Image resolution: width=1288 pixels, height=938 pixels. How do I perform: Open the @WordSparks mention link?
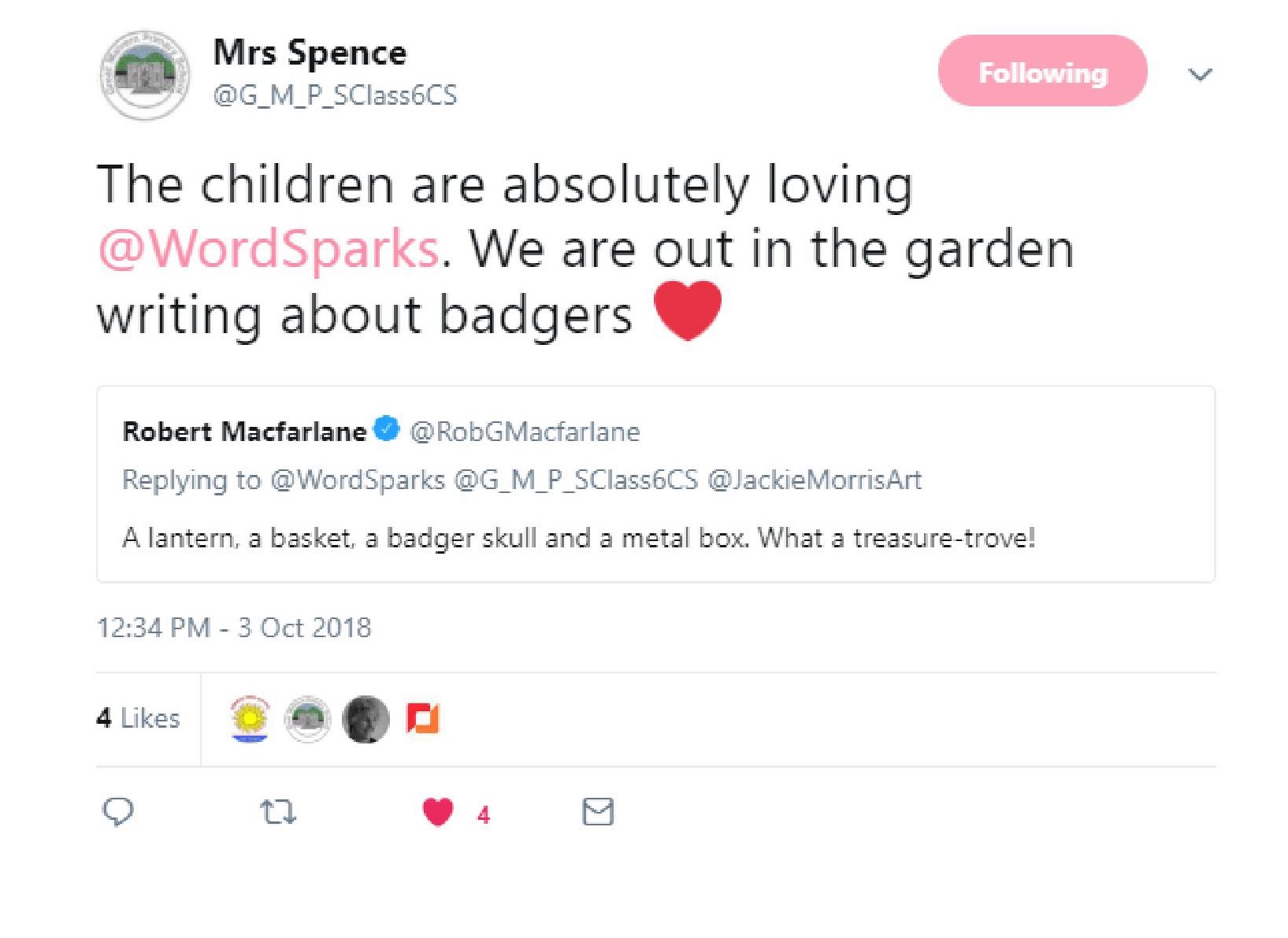click(x=269, y=250)
